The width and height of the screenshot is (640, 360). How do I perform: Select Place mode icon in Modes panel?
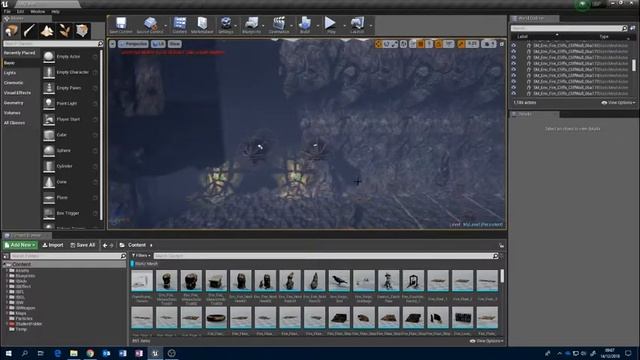click(x=11, y=31)
